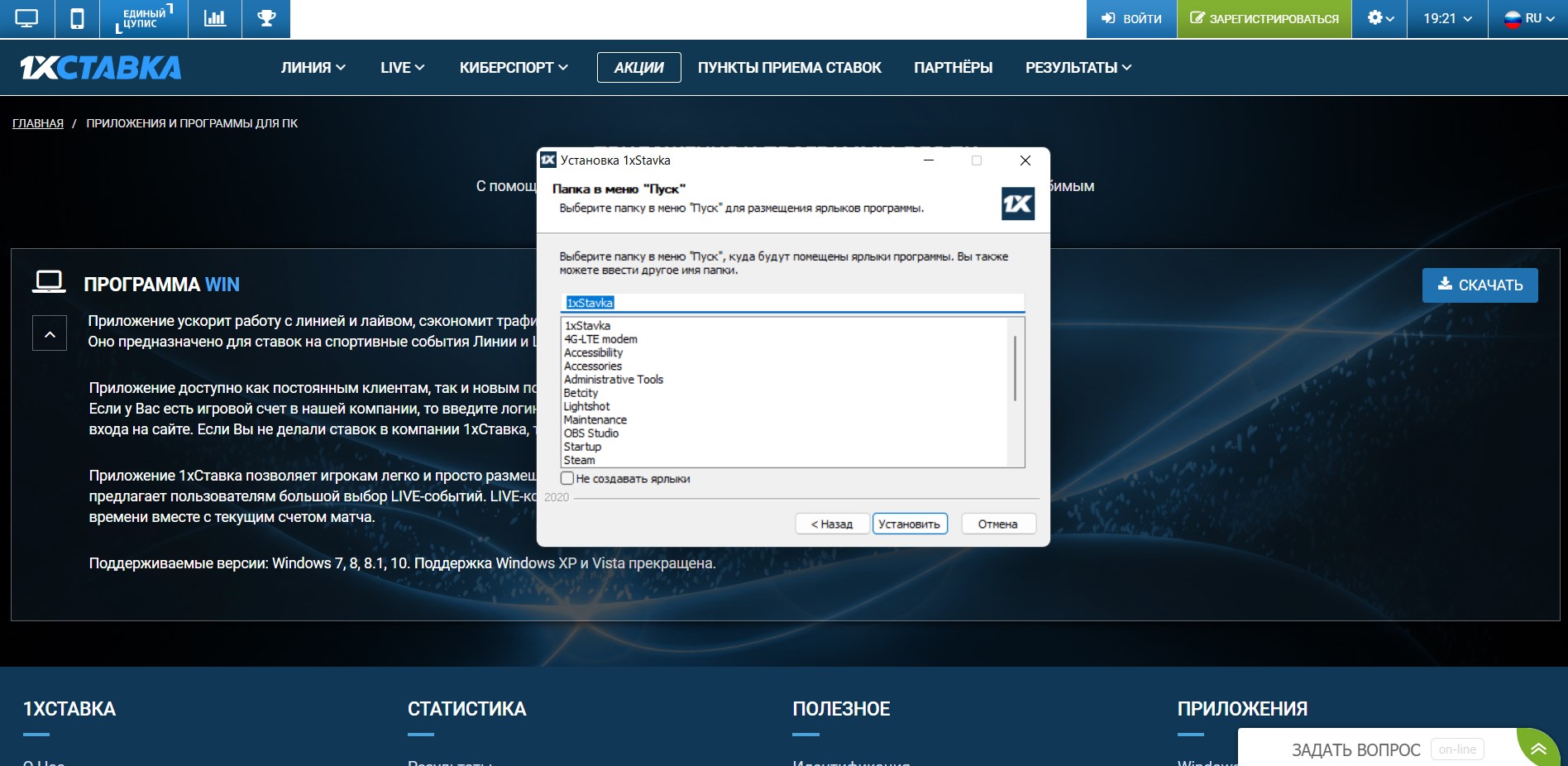
Task: Expand chat widget green arrow icon
Action: click(x=1539, y=749)
